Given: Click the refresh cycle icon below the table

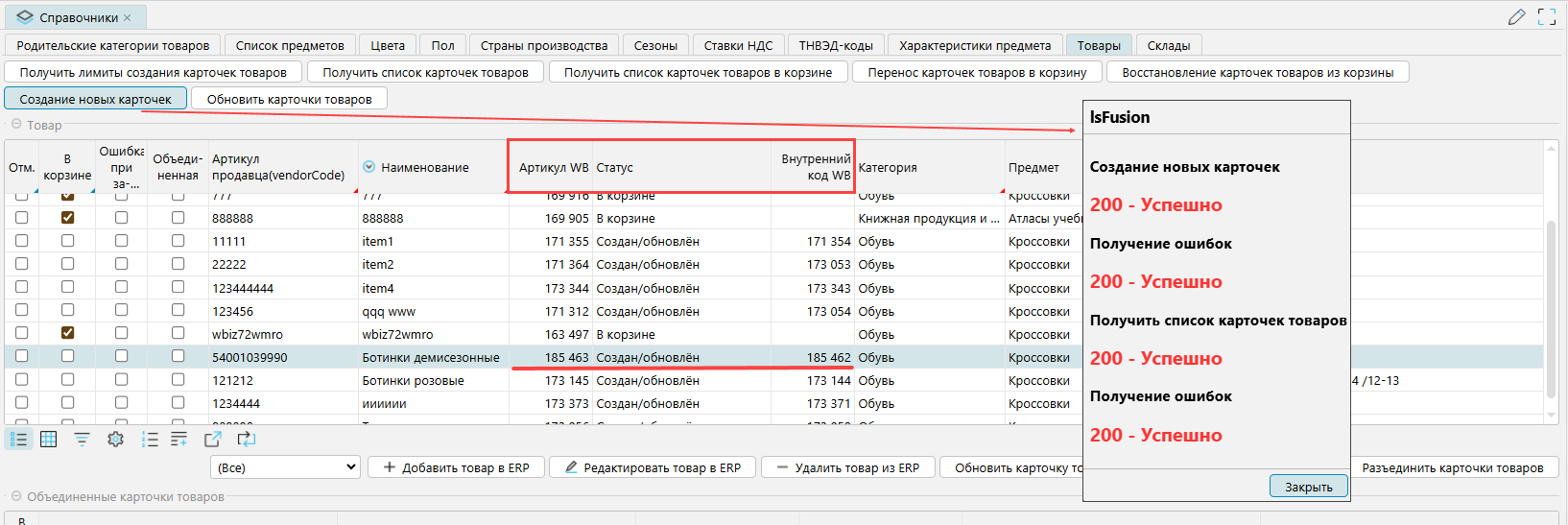Looking at the screenshot, I should click(247, 440).
